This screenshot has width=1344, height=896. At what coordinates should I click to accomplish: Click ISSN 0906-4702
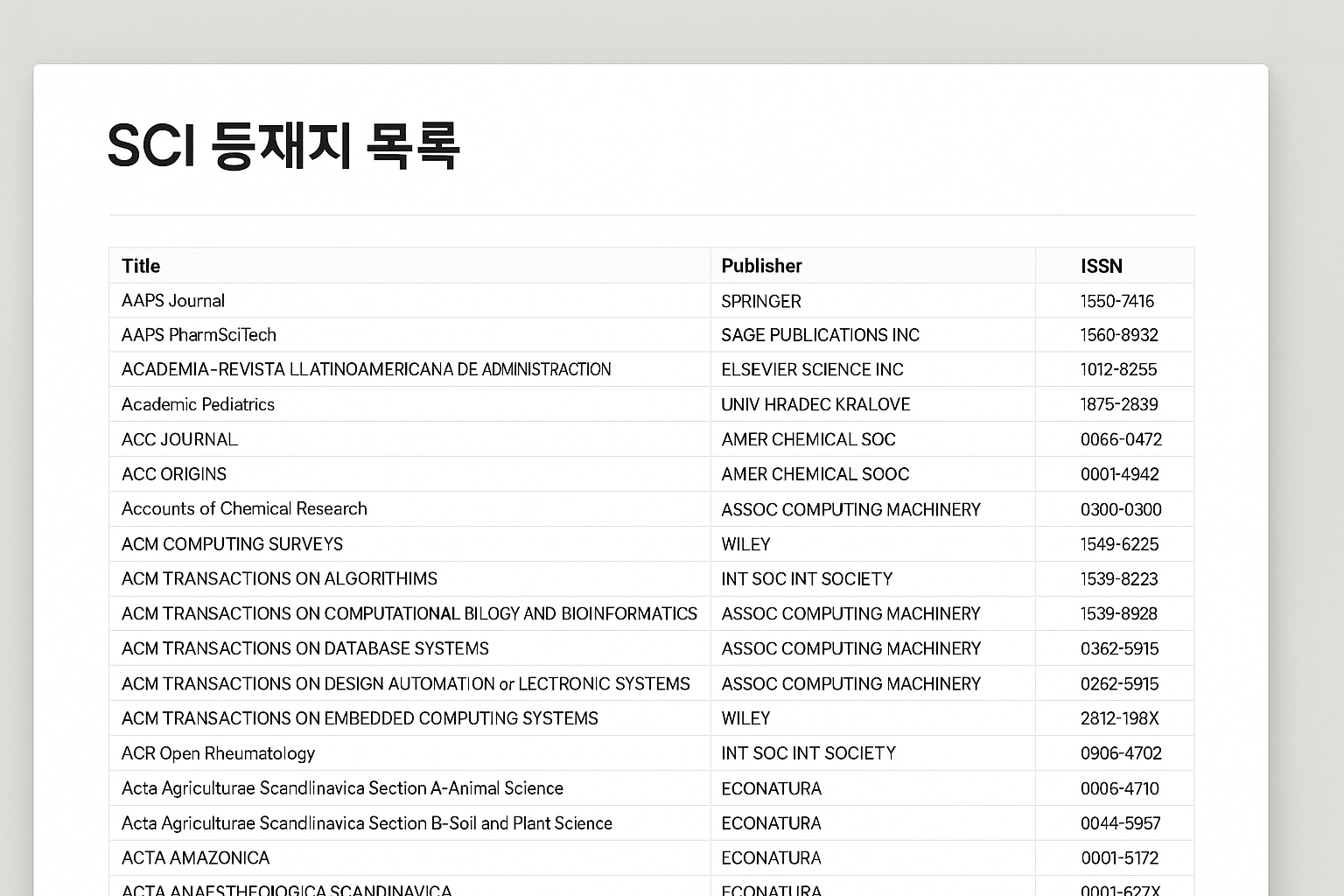1121,753
